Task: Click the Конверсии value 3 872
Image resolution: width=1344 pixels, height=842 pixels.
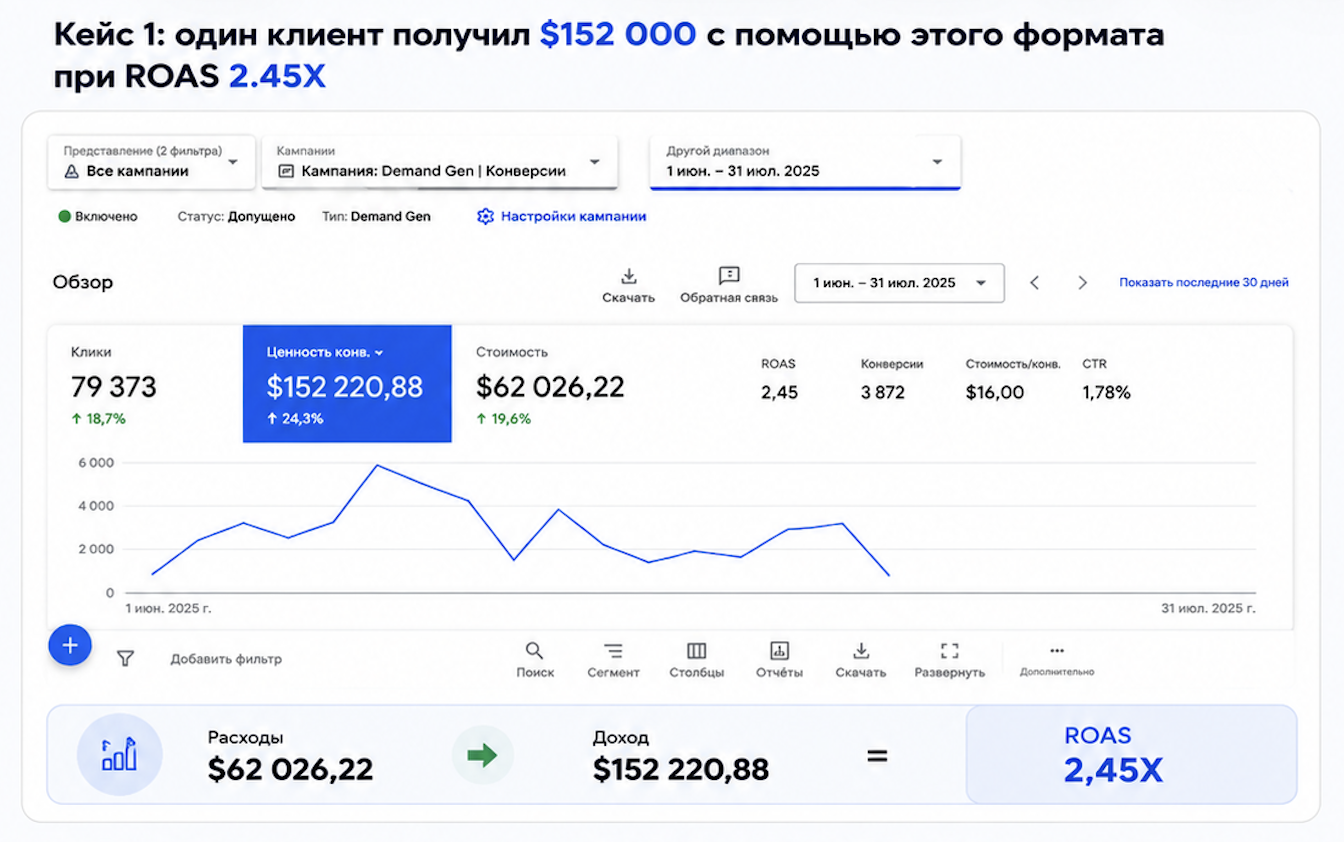Action: coord(883,392)
